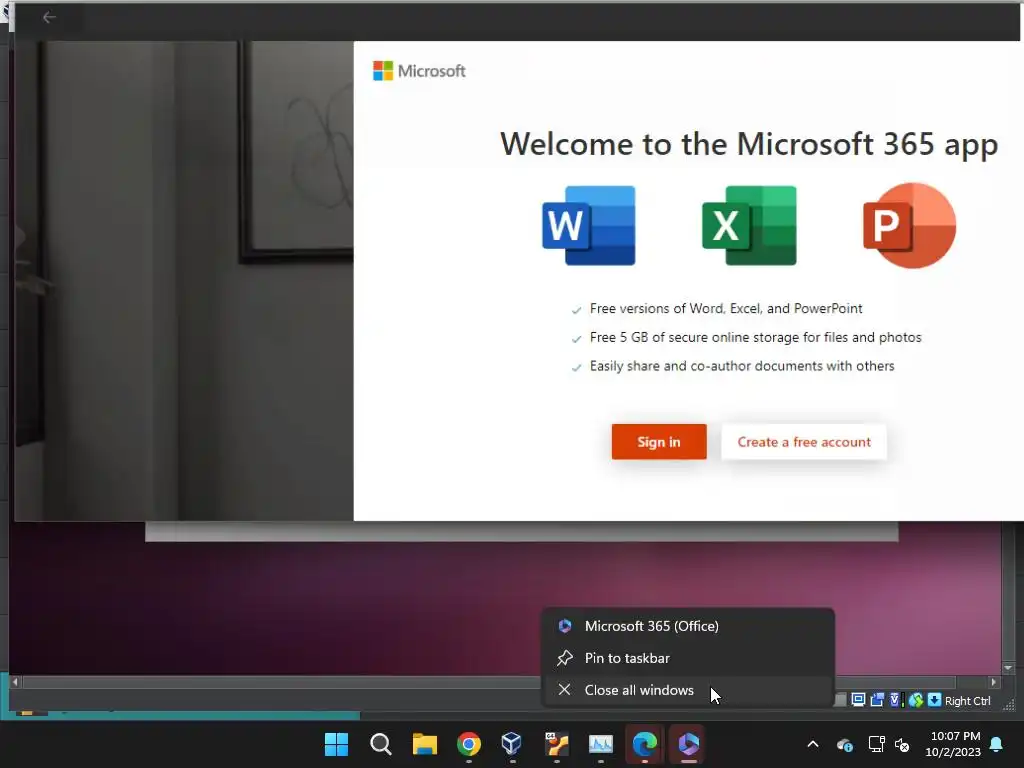1024x768 pixels.
Task: Open the network tray icon
Action: click(x=876, y=744)
